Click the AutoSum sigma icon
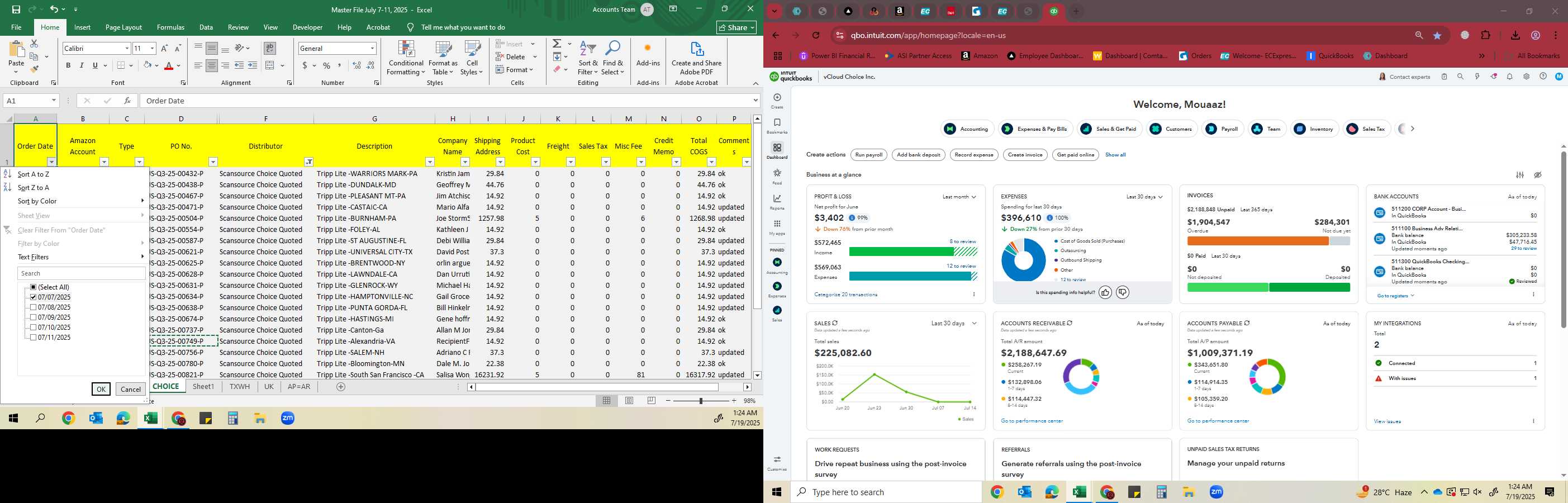The image size is (1568, 503). (557, 44)
